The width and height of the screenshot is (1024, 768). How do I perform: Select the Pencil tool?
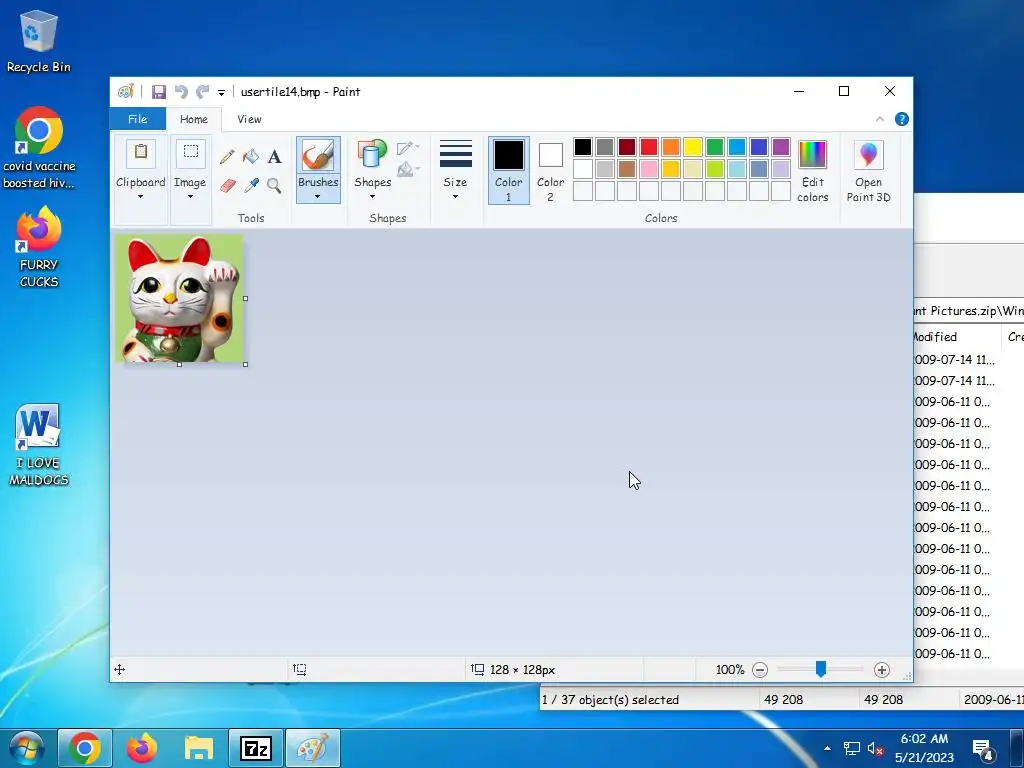[227, 156]
